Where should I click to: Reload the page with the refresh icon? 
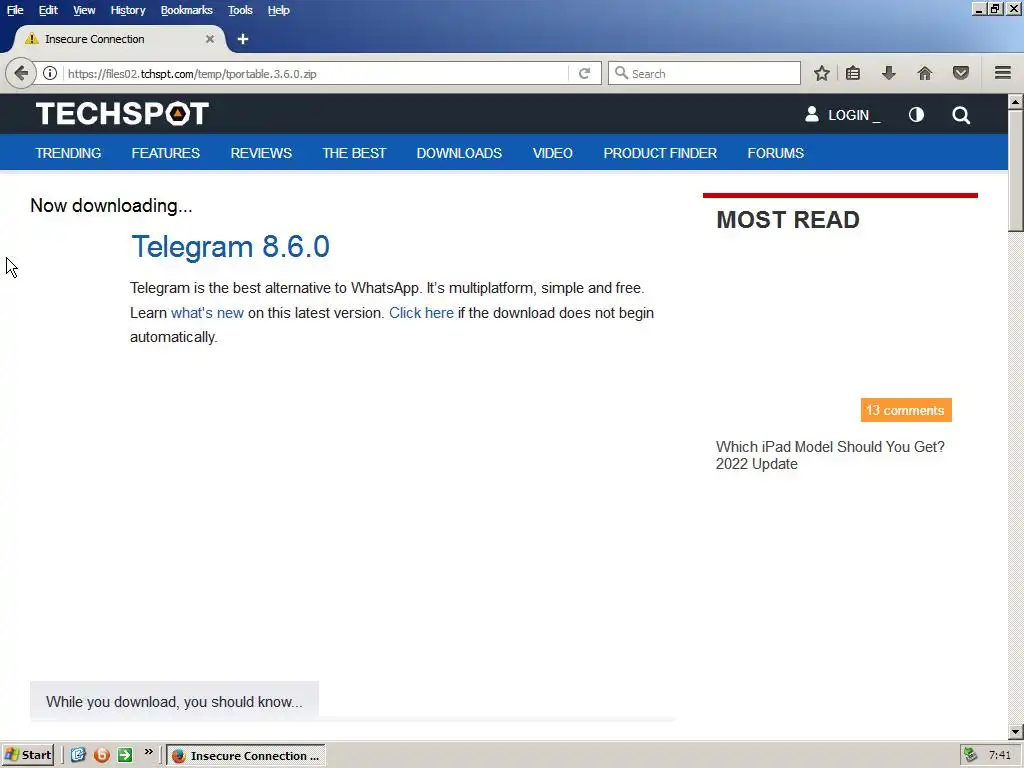(x=584, y=73)
